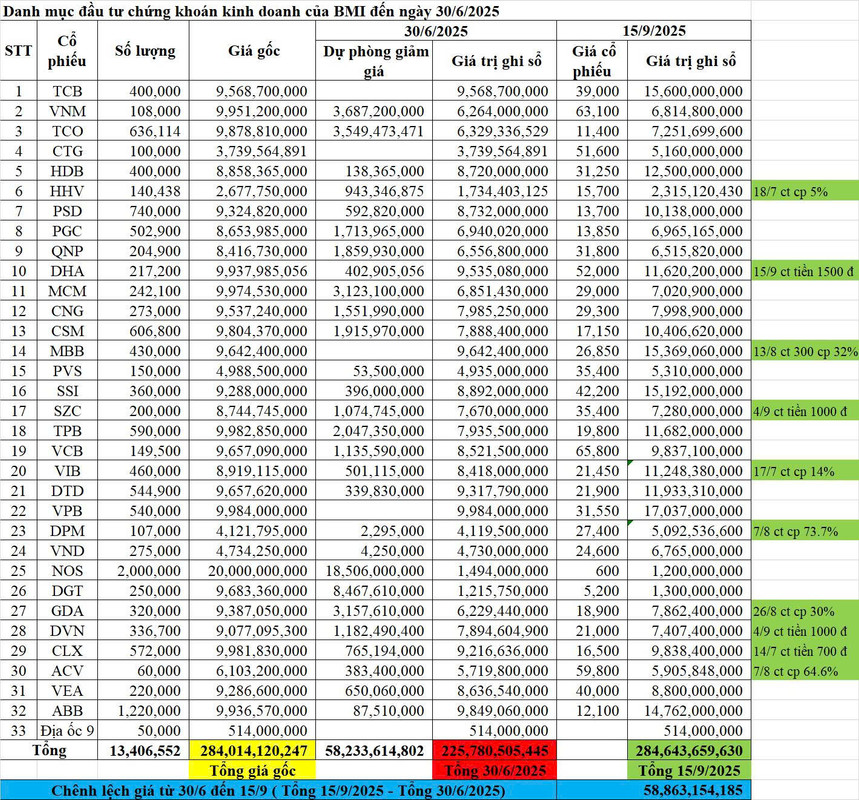Click DTD quantity 544,900

coord(144,491)
